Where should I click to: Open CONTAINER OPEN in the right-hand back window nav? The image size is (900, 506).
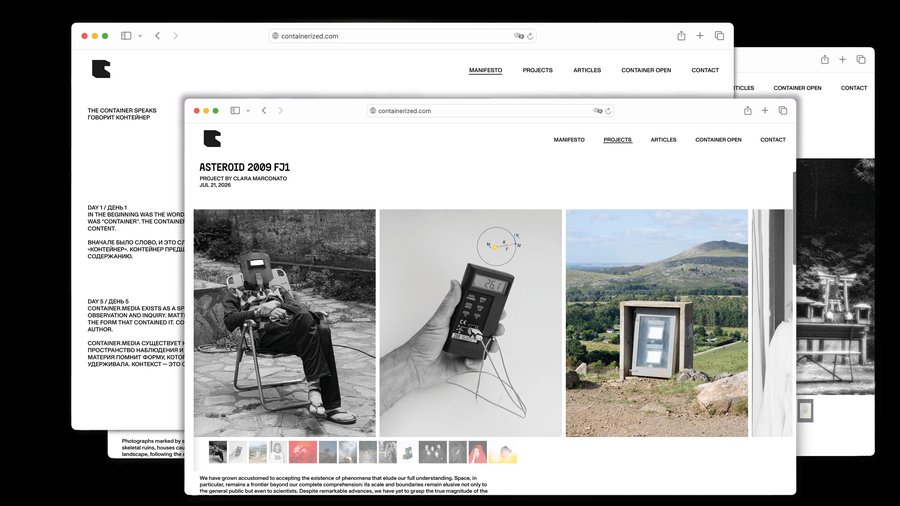[797, 88]
